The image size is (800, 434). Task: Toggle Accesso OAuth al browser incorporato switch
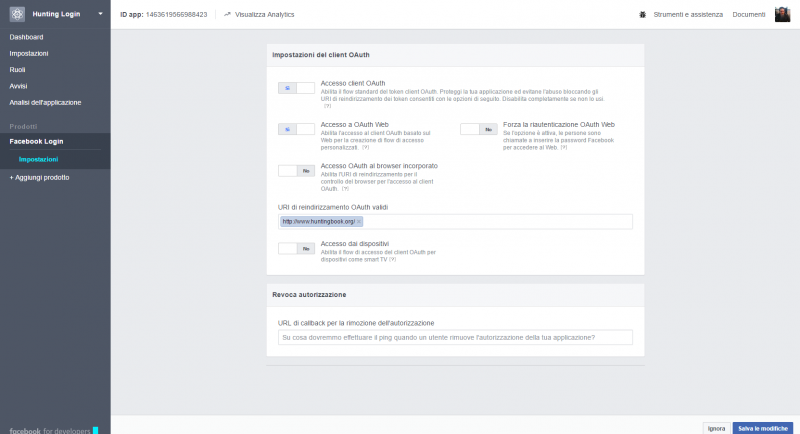pyautogui.click(x=296, y=171)
